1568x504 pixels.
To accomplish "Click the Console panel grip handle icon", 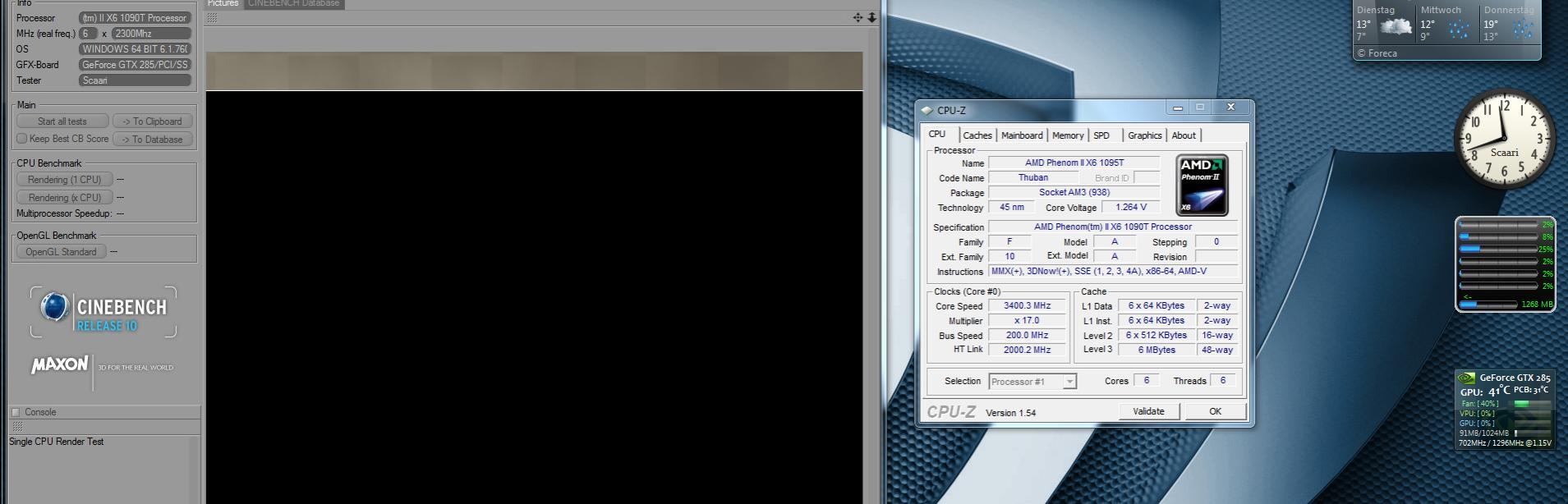I will [17, 427].
